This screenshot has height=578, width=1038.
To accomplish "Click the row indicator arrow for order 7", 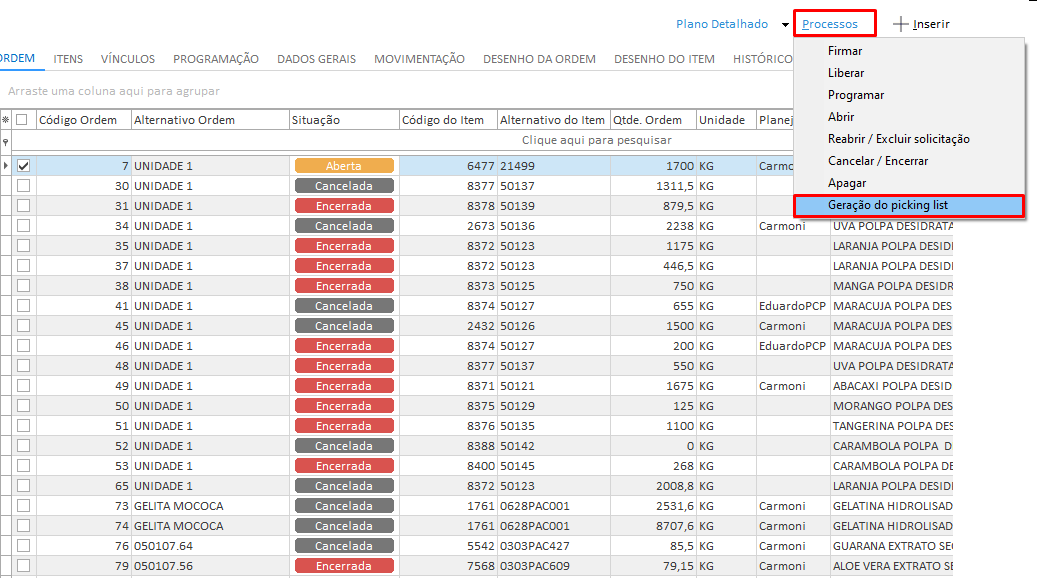I will point(6,166).
